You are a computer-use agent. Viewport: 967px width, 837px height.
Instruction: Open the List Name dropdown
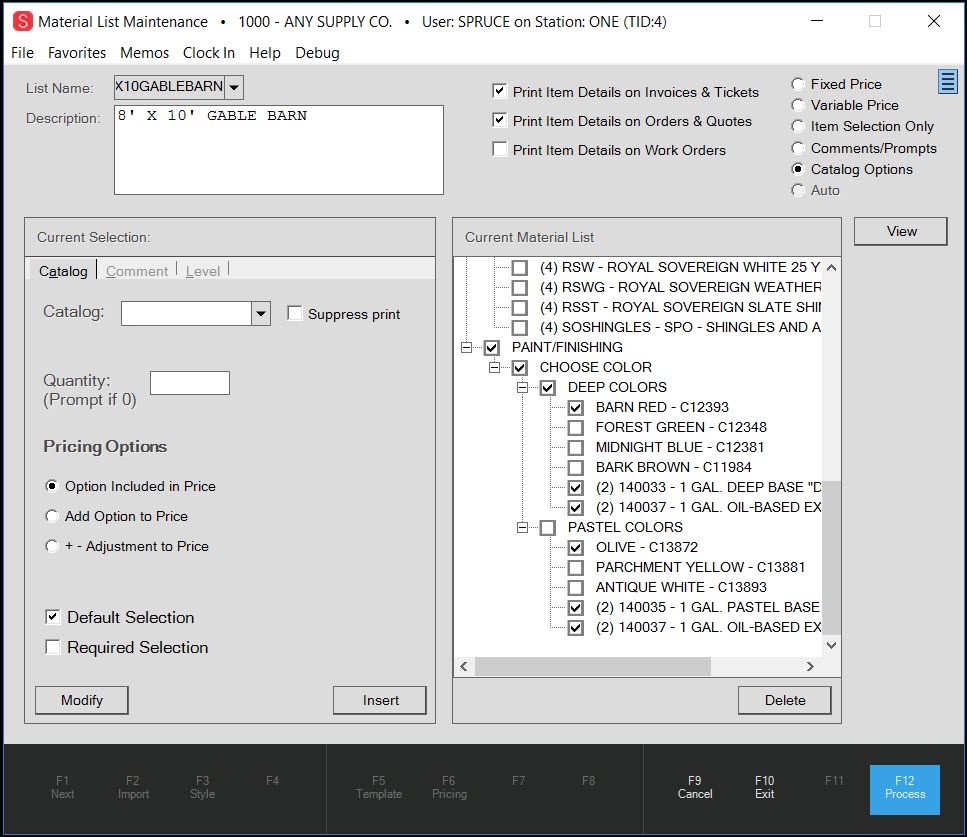[x=233, y=87]
